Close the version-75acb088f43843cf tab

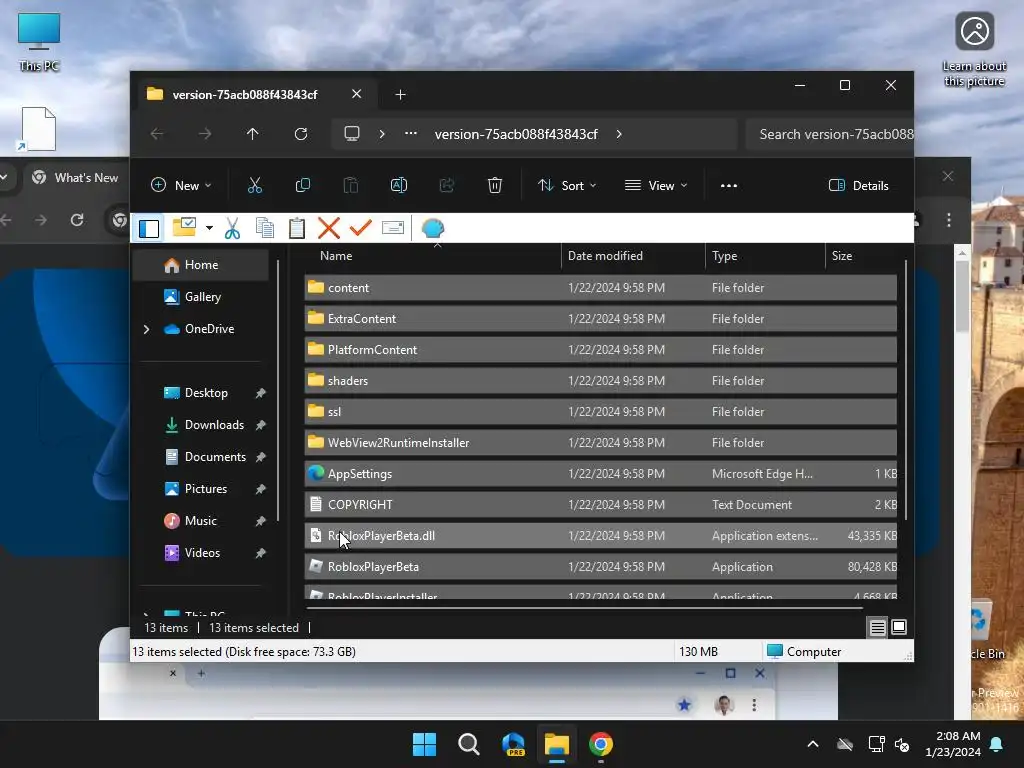(x=357, y=94)
